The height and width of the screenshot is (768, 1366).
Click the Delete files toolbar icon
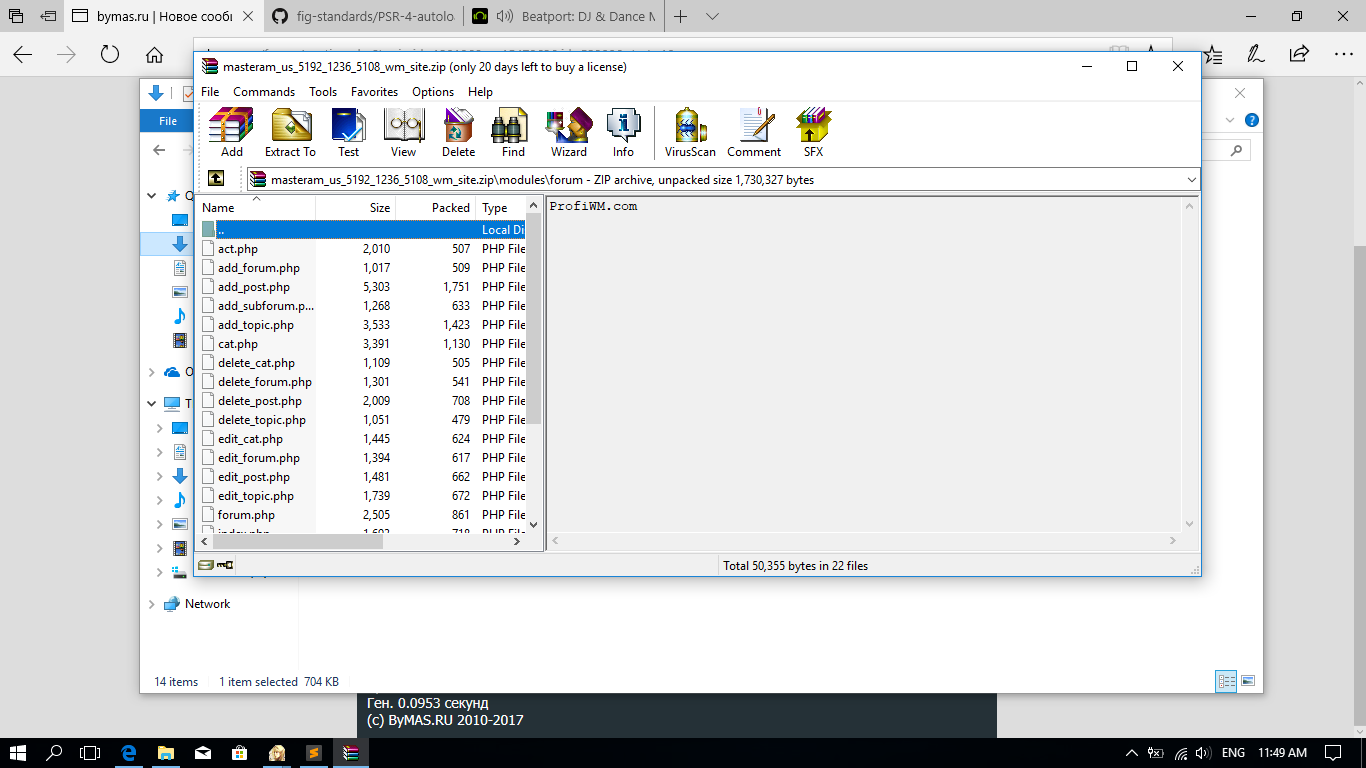click(x=458, y=132)
